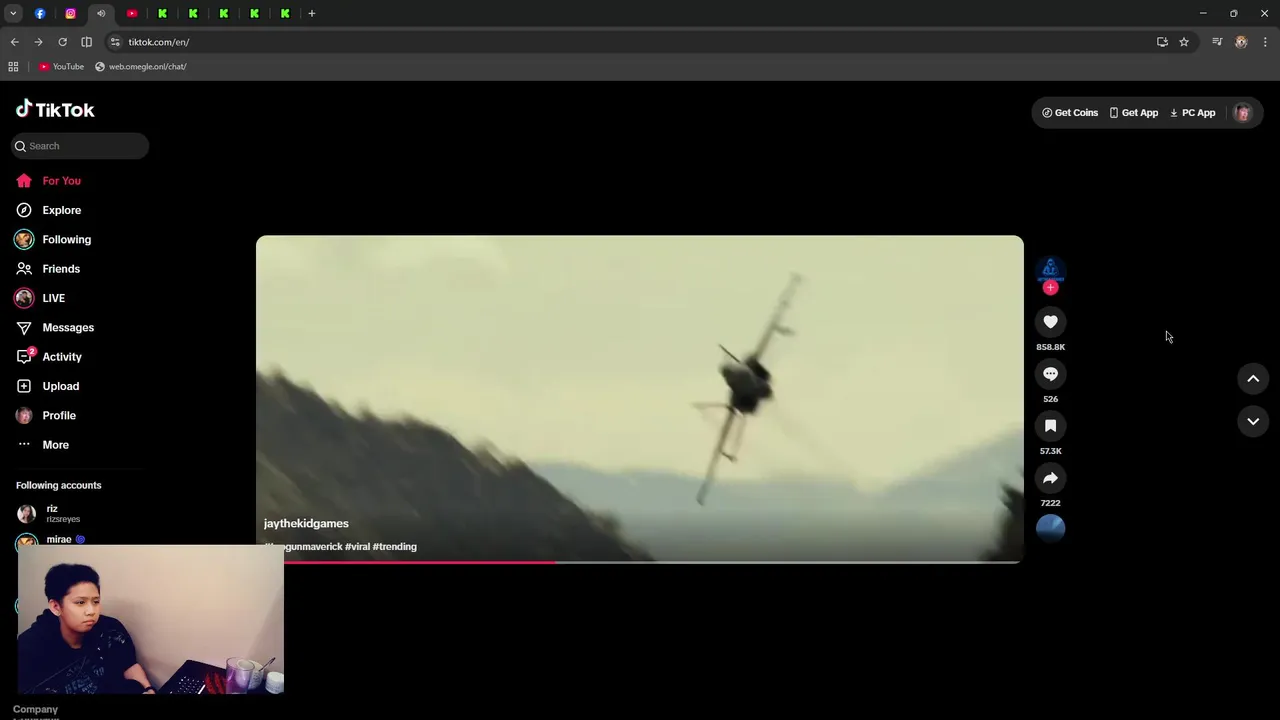Open the video creator's profile picture
1280x720 pixels.
pyautogui.click(x=1050, y=269)
